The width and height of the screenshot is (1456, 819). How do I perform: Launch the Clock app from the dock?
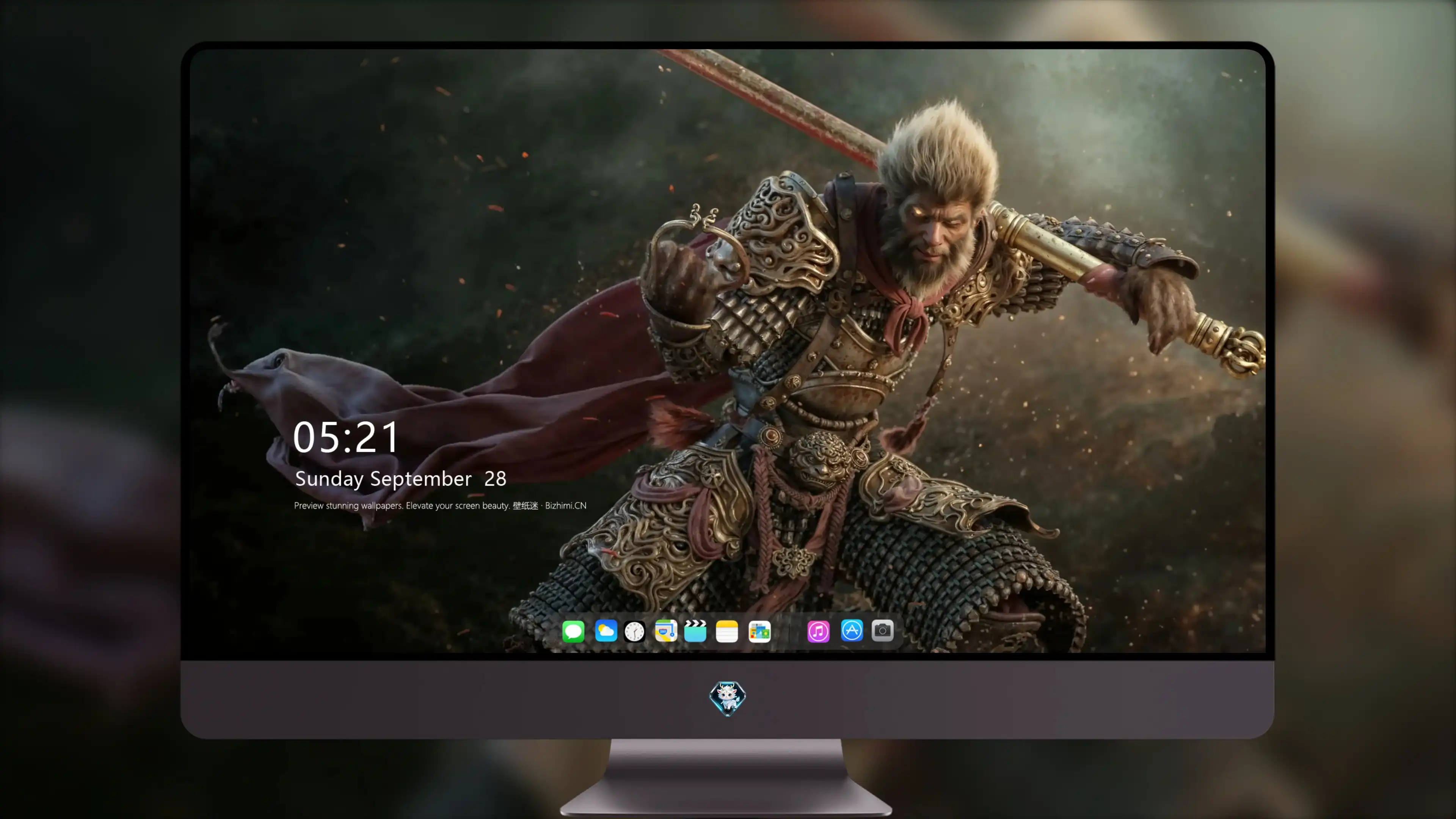pyautogui.click(x=634, y=631)
